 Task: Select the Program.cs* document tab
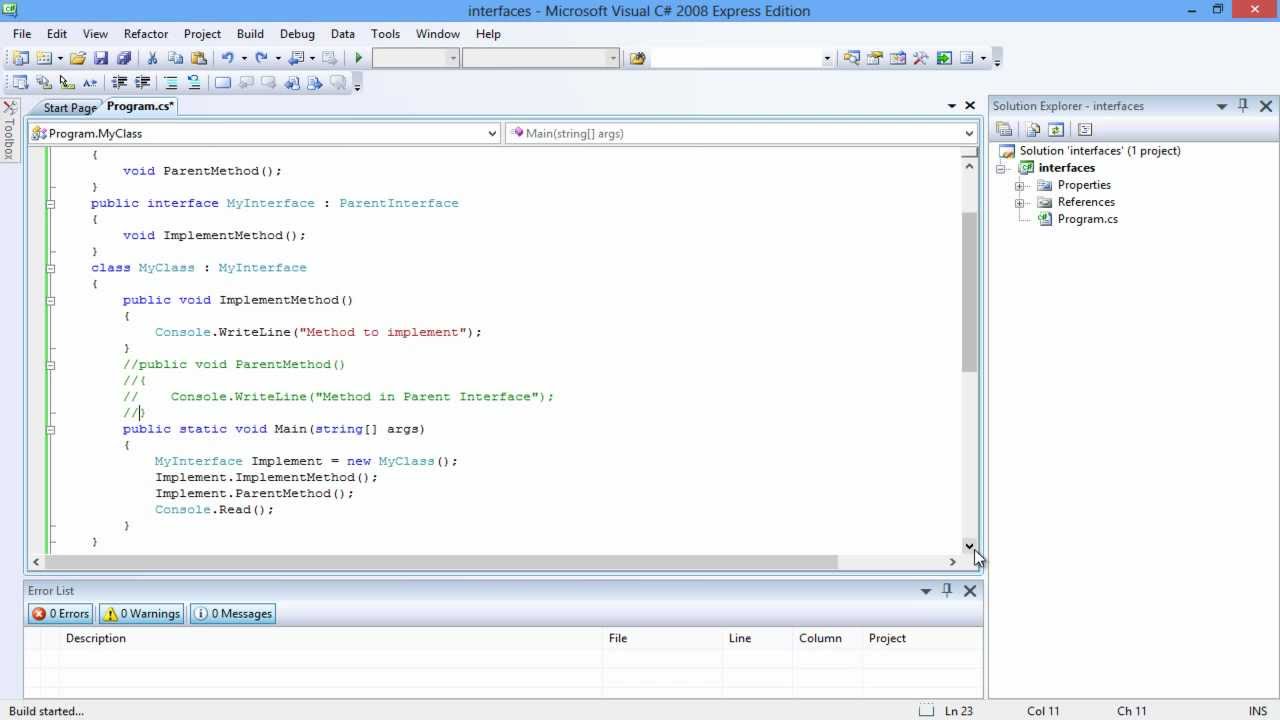tap(140, 106)
